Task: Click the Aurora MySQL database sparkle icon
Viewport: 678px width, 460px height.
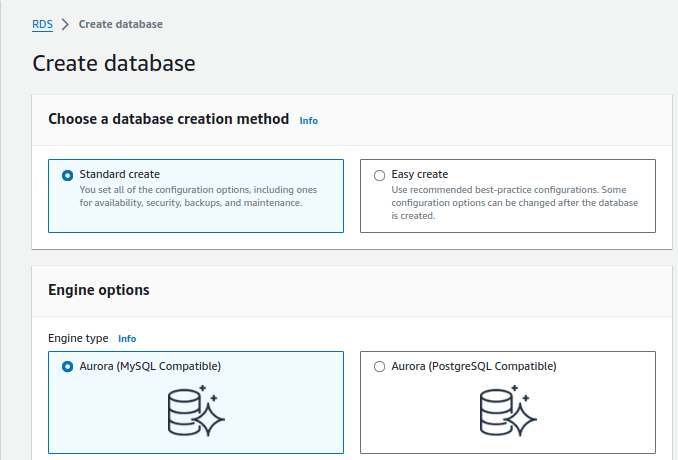Action: click(x=196, y=410)
